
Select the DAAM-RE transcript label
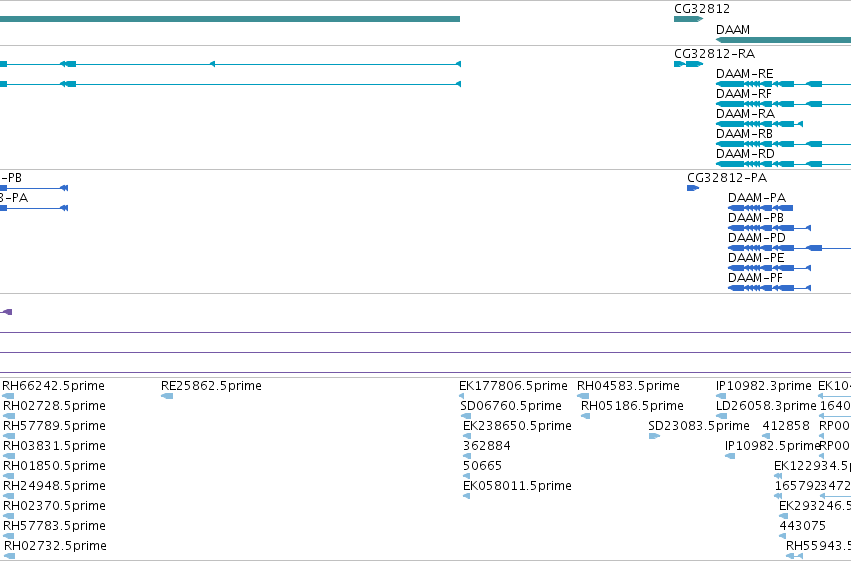(x=745, y=74)
